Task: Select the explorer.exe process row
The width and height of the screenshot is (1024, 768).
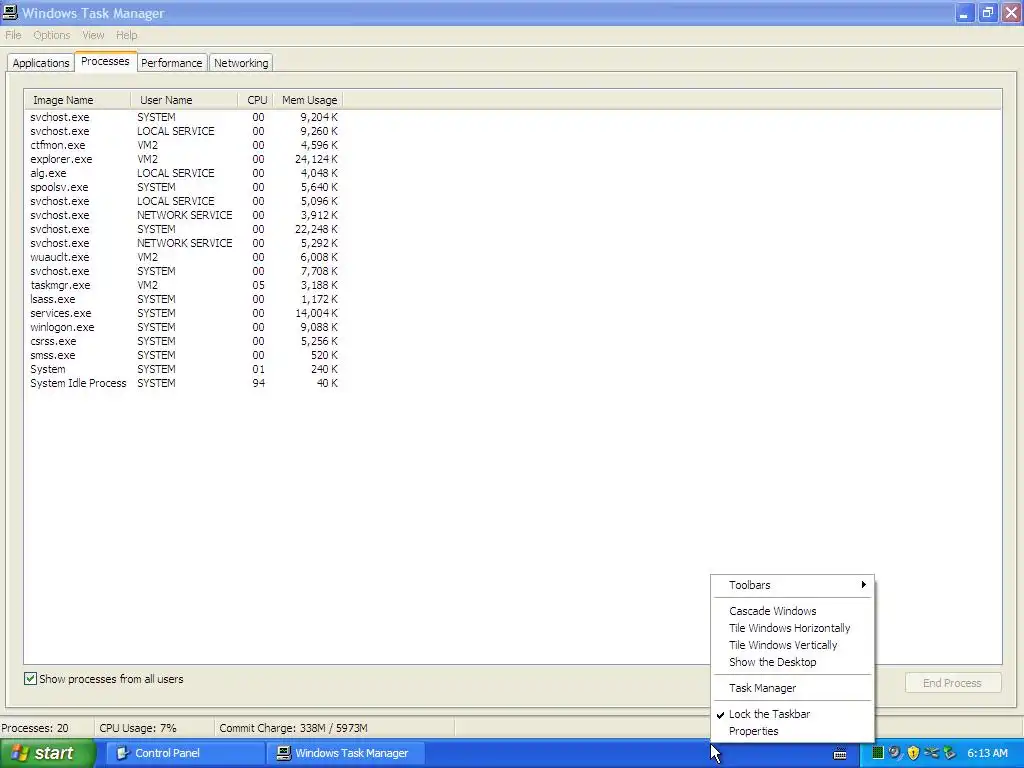Action: point(184,159)
